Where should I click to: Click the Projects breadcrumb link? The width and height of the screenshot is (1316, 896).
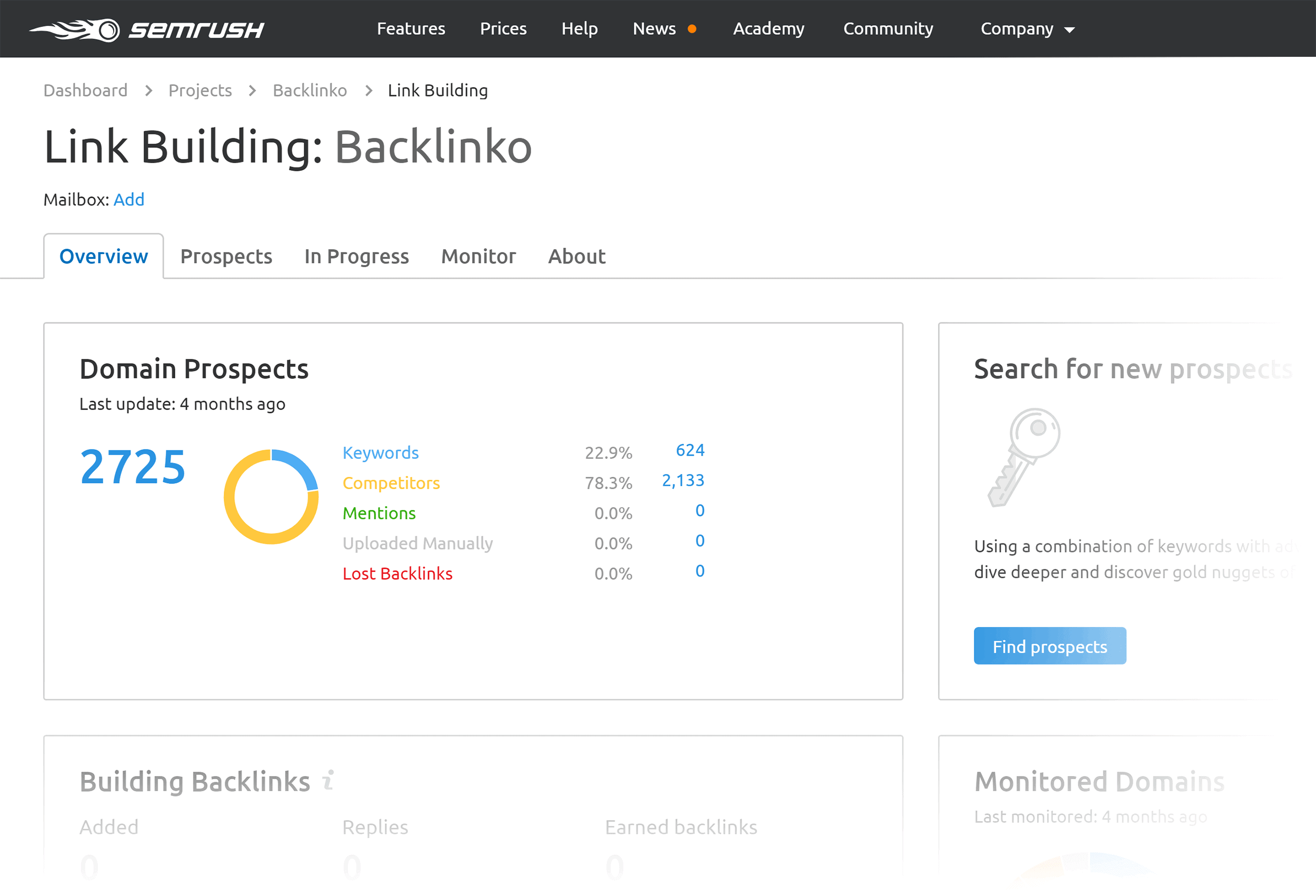point(200,90)
